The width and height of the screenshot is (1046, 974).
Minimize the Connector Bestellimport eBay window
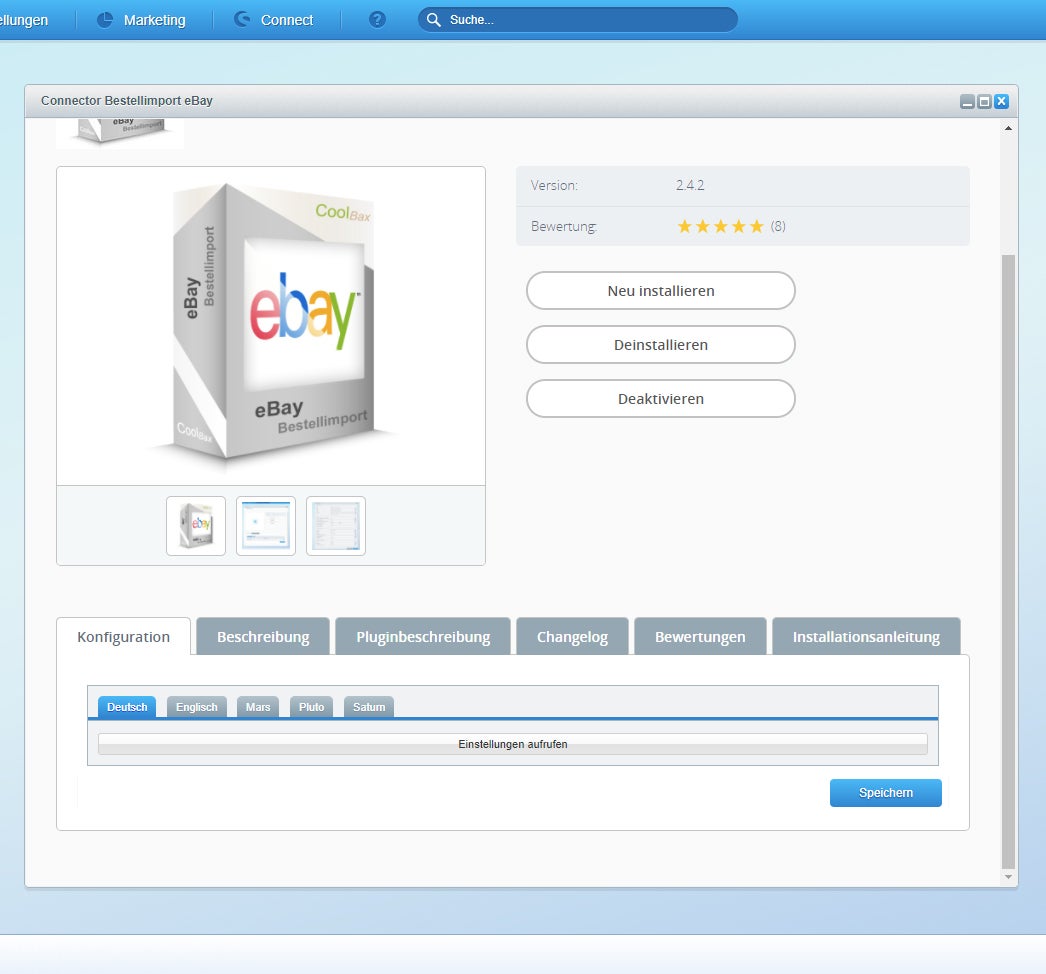(967, 101)
